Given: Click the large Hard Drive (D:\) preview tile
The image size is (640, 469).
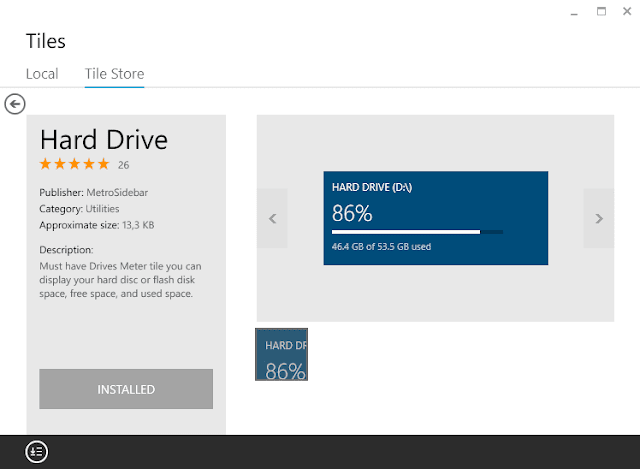Looking at the screenshot, I should [436, 218].
